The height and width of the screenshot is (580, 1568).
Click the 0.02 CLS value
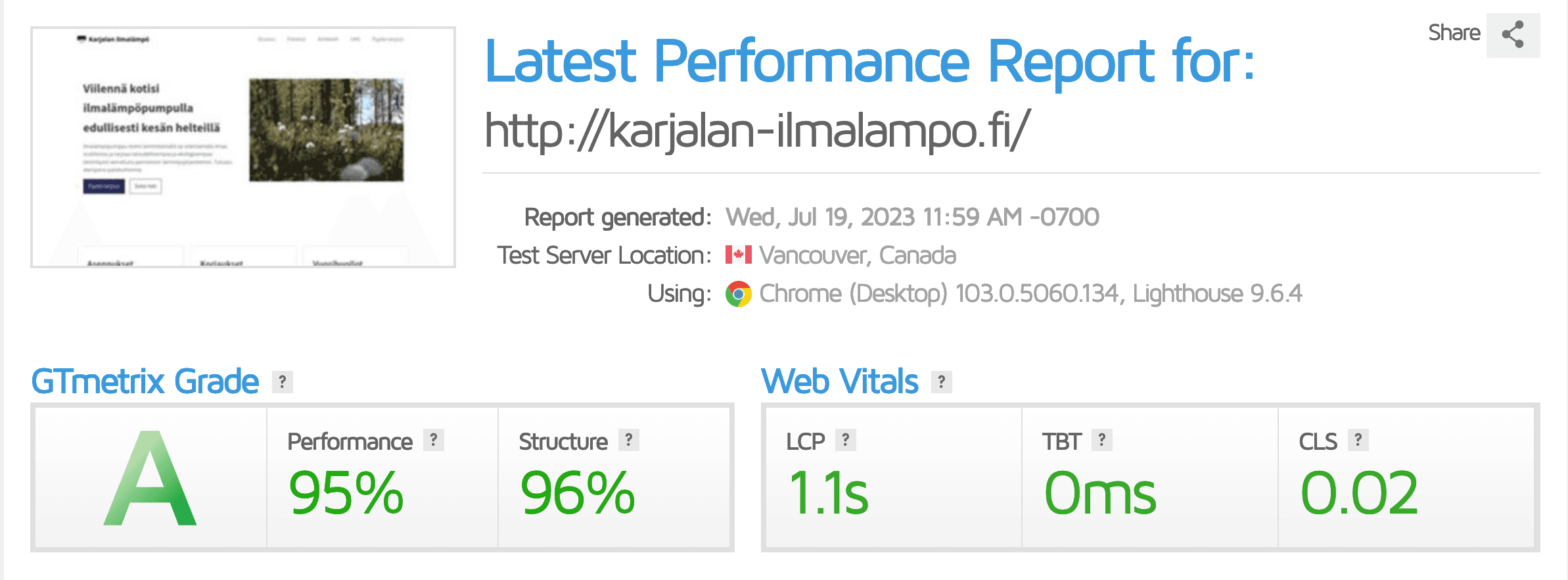(1359, 493)
